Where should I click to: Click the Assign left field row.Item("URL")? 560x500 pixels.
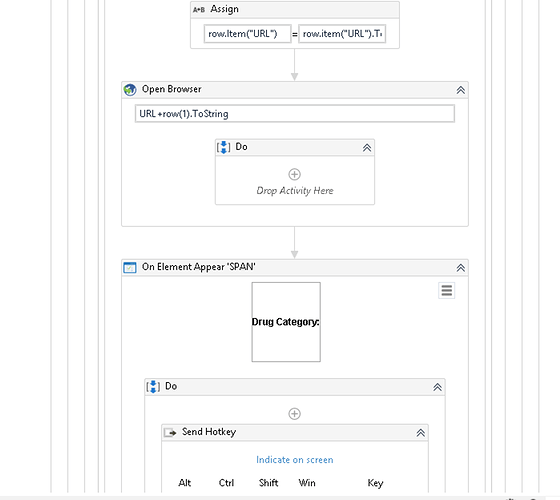tap(248, 34)
